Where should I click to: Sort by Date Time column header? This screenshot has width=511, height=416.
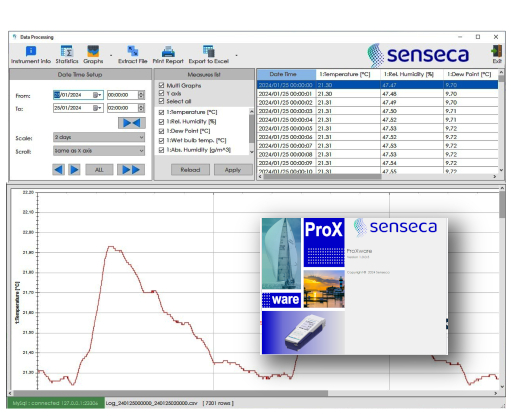tap(286, 74)
